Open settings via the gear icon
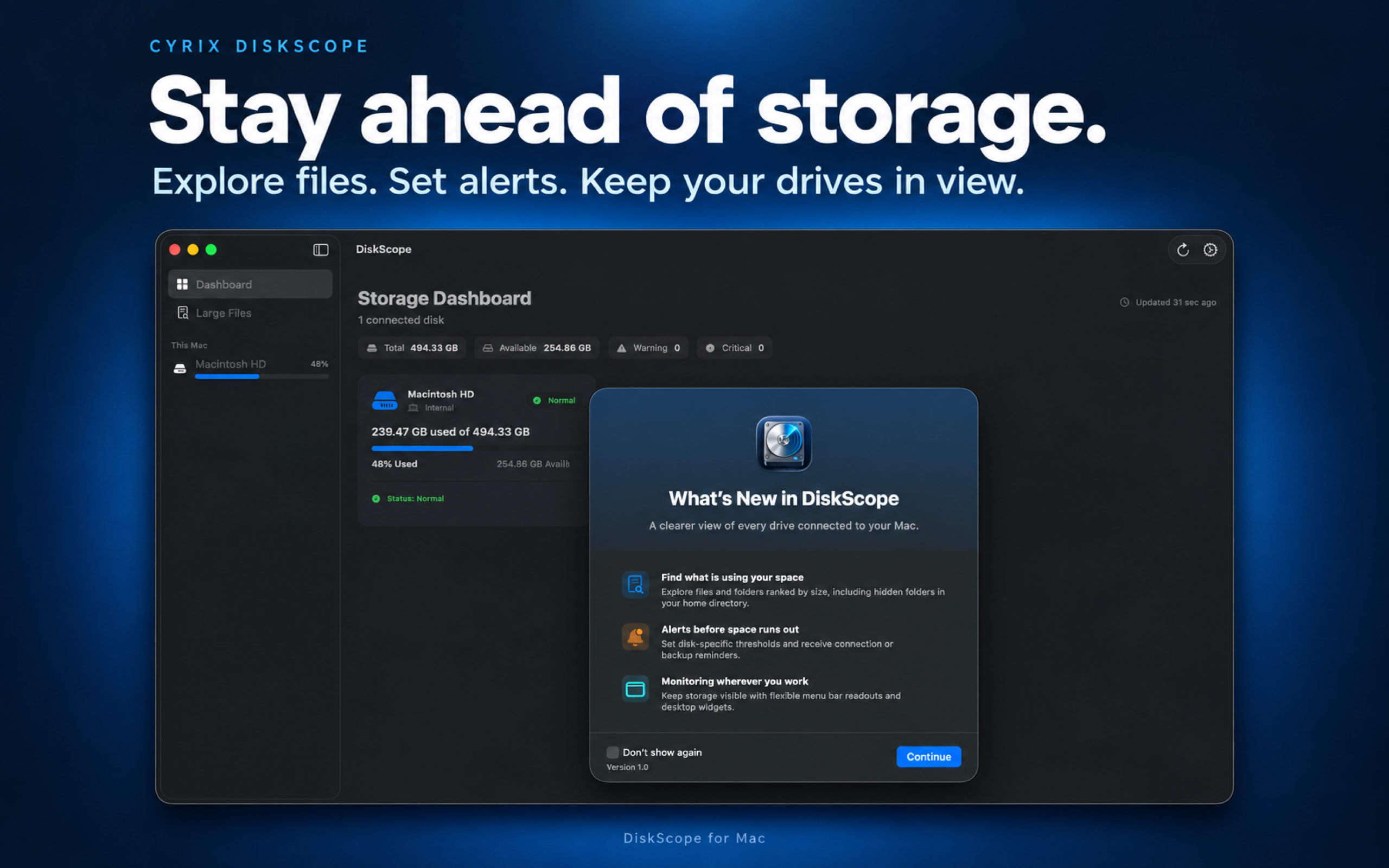The width and height of the screenshot is (1389, 868). pyautogui.click(x=1210, y=250)
